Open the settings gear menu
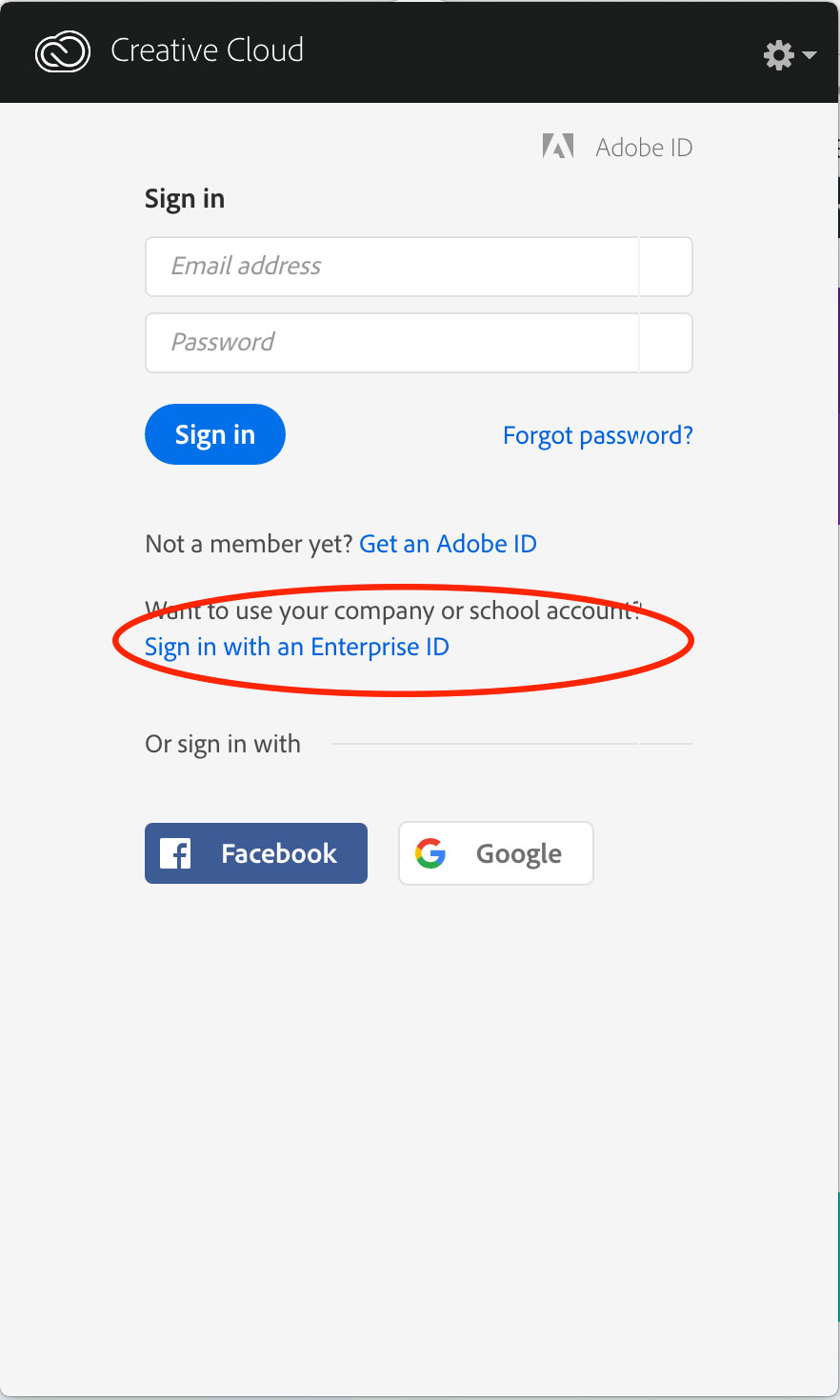Screen dimensions: 840x1400 click(x=779, y=55)
